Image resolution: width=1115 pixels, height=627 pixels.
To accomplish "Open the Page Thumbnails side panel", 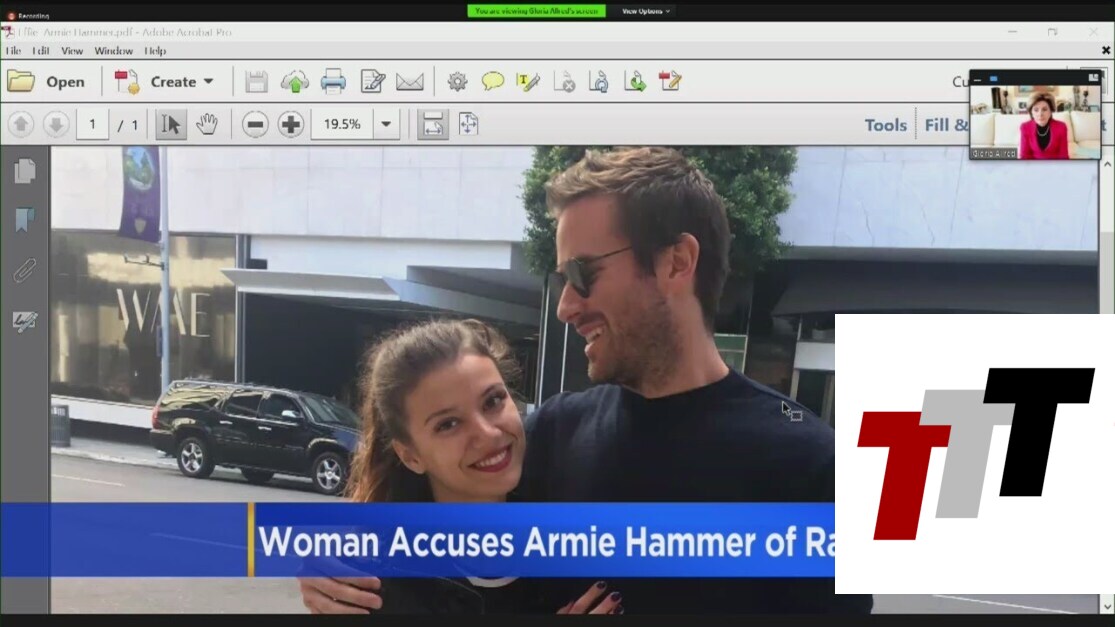I will (x=25, y=171).
